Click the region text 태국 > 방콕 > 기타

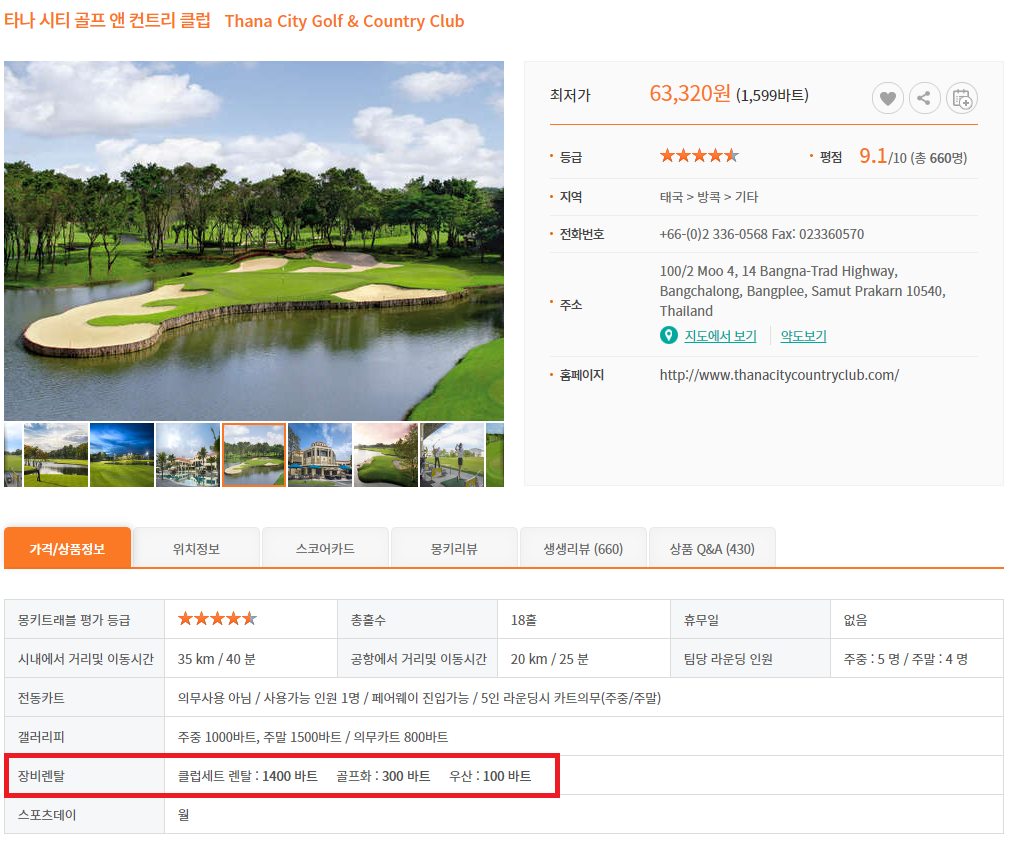pyautogui.click(x=709, y=197)
